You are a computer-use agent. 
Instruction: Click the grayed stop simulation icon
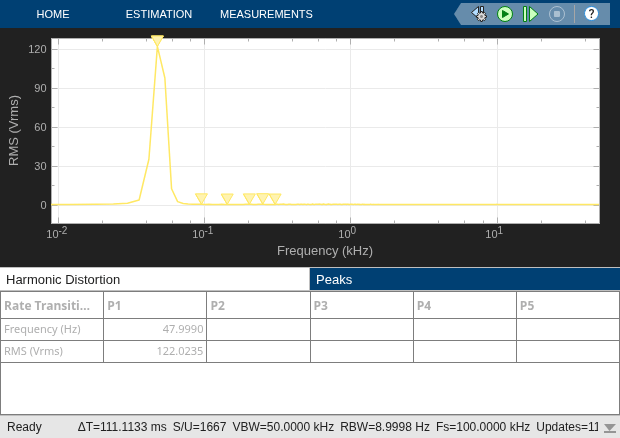(x=557, y=14)
